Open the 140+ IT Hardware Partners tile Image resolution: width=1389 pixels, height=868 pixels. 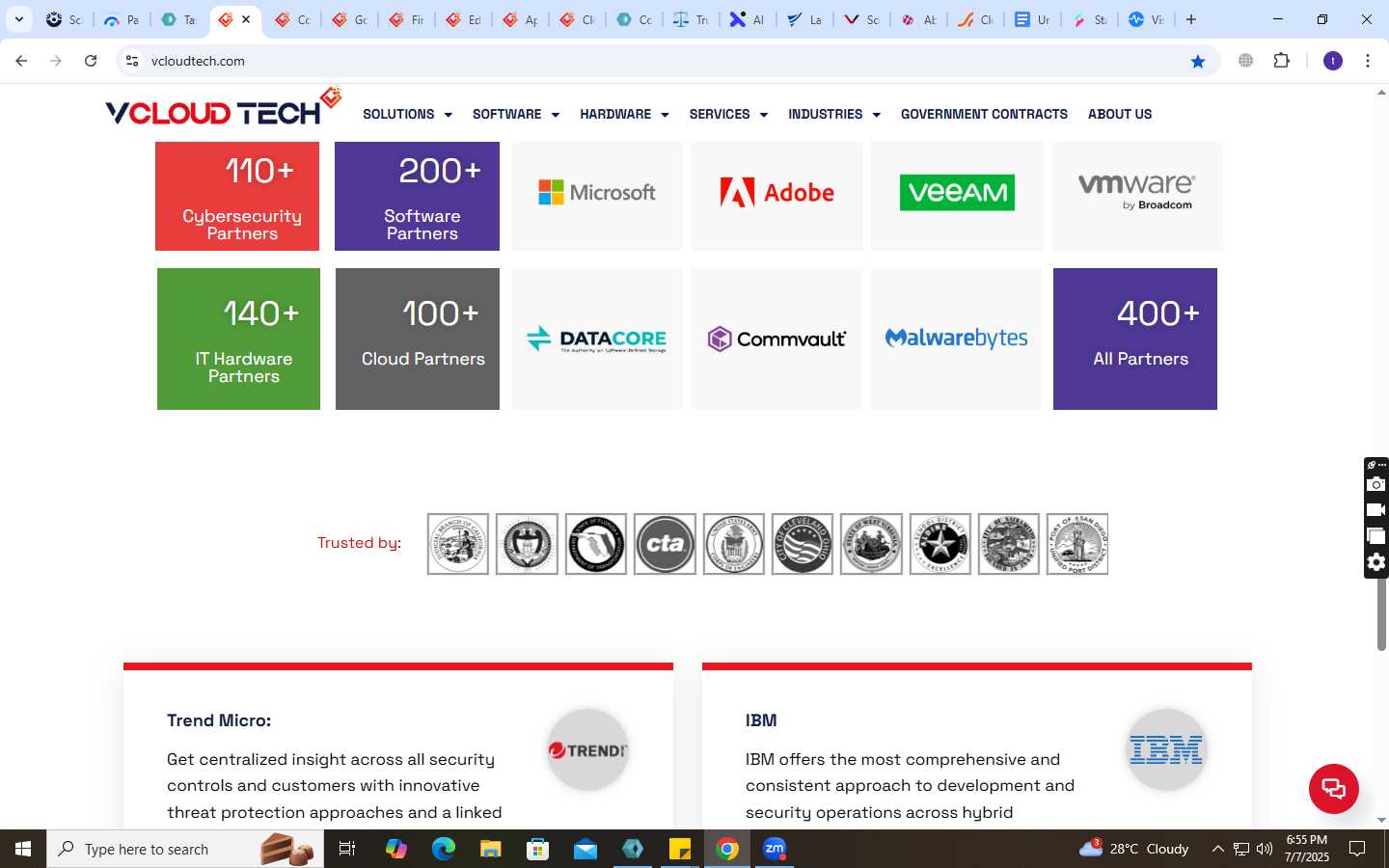click(238, 339)
